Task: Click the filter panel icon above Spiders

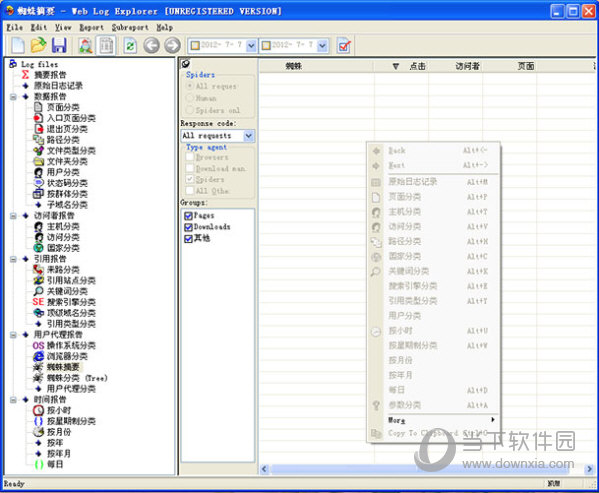Action: [x=186, y=64]
